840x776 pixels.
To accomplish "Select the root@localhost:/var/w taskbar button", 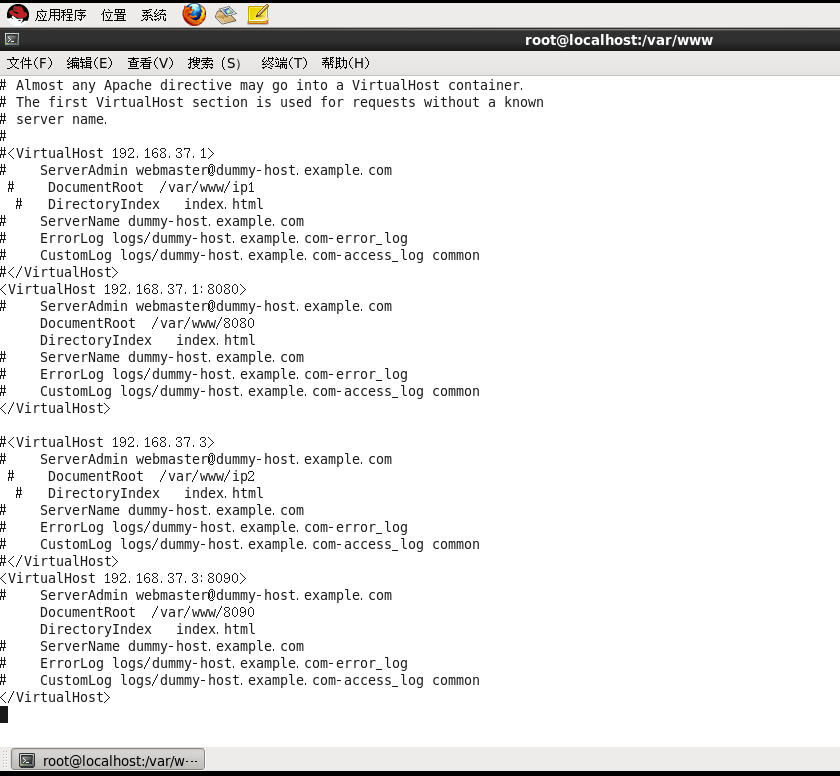I will (108, 760).
